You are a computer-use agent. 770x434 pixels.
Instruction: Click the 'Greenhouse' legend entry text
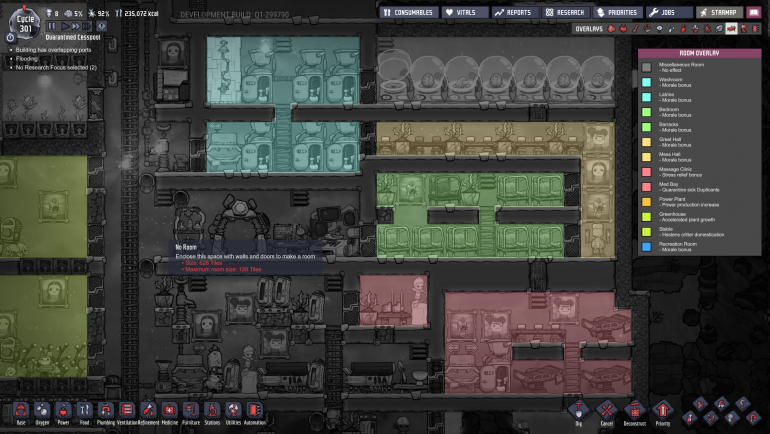[x=672, y=214]
